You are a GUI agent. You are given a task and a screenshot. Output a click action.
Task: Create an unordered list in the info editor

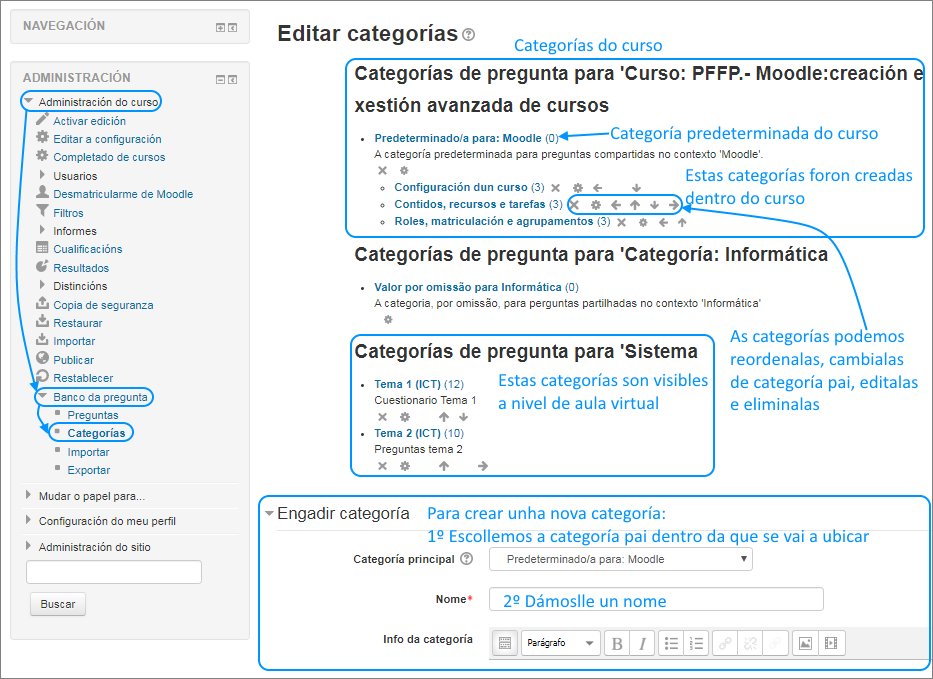[671, 643]
